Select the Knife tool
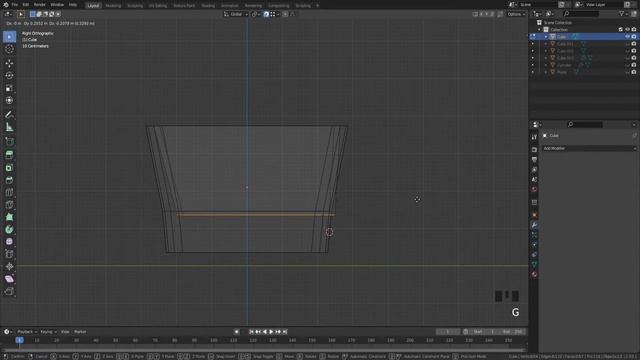The image size is (640, 360). [9, 204]
